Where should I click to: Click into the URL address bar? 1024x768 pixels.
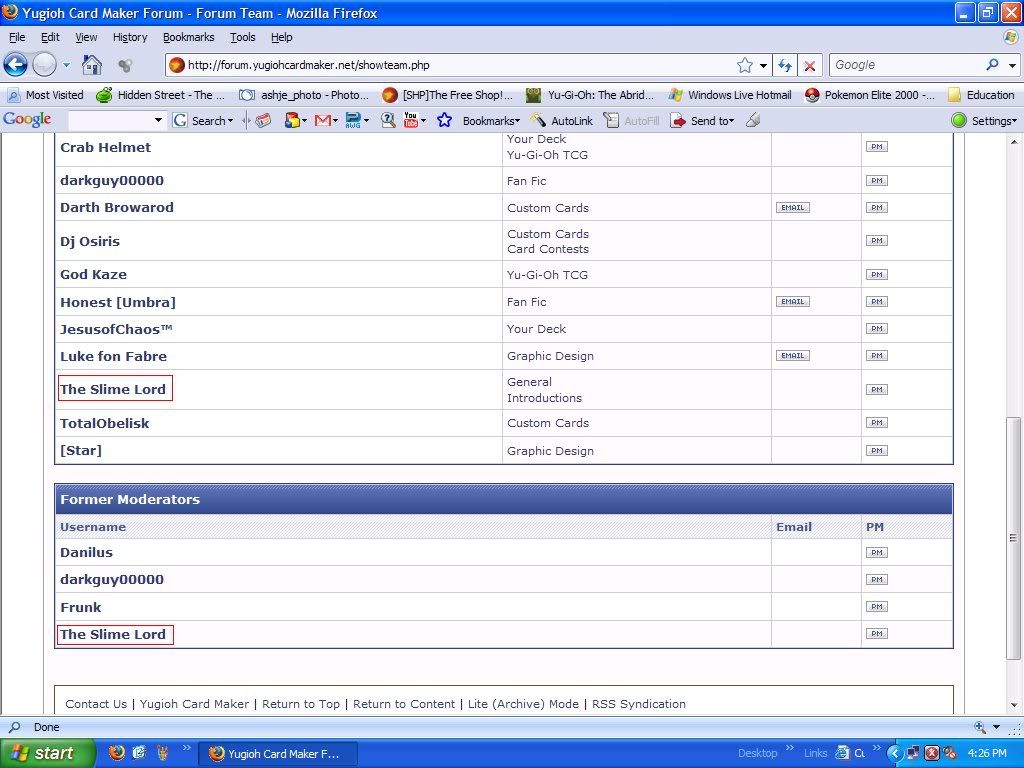[x=450, y=65]
